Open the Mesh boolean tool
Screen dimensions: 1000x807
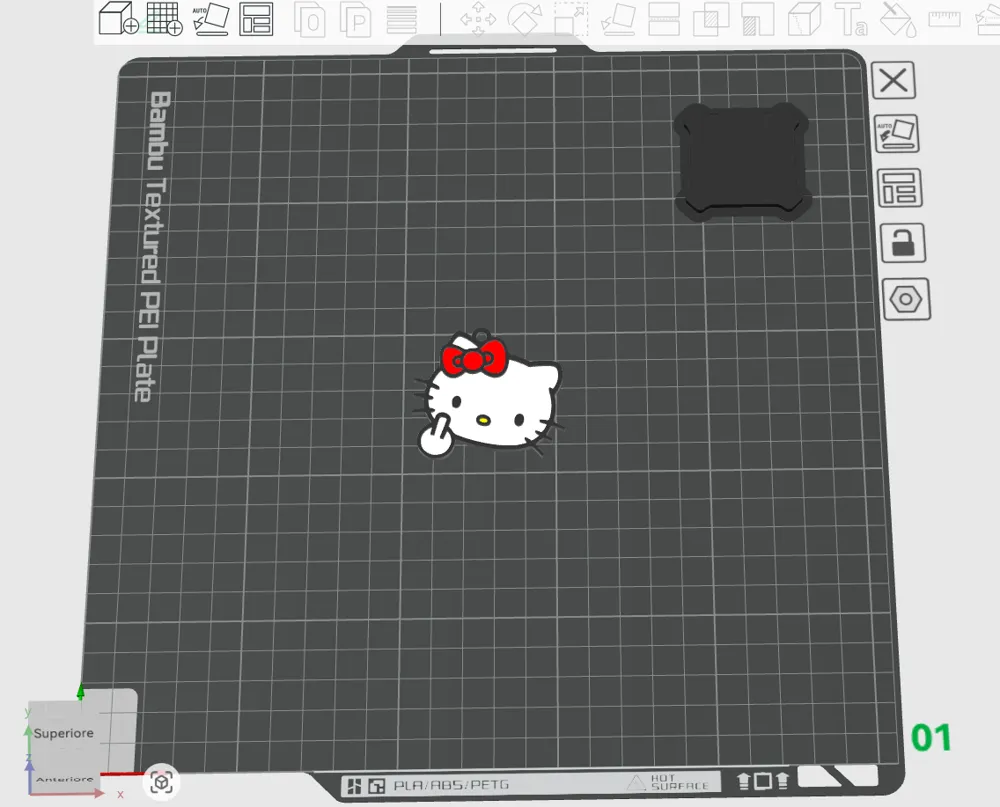pos(711,19)
